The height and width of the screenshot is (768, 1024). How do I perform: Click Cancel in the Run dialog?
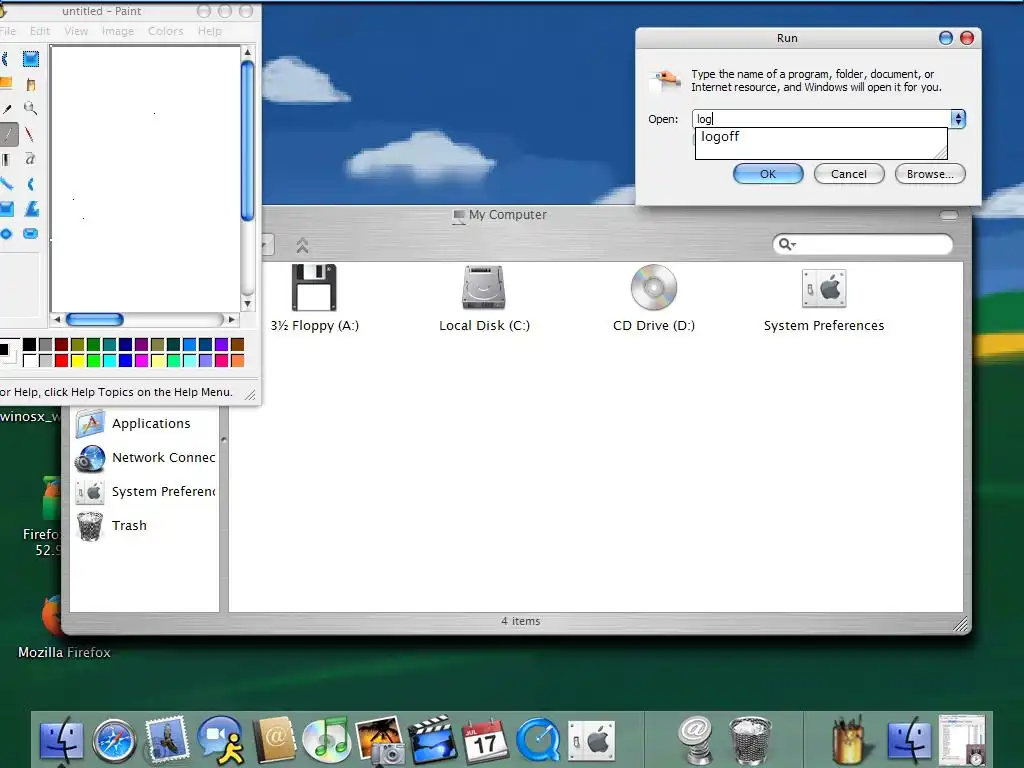849,174
